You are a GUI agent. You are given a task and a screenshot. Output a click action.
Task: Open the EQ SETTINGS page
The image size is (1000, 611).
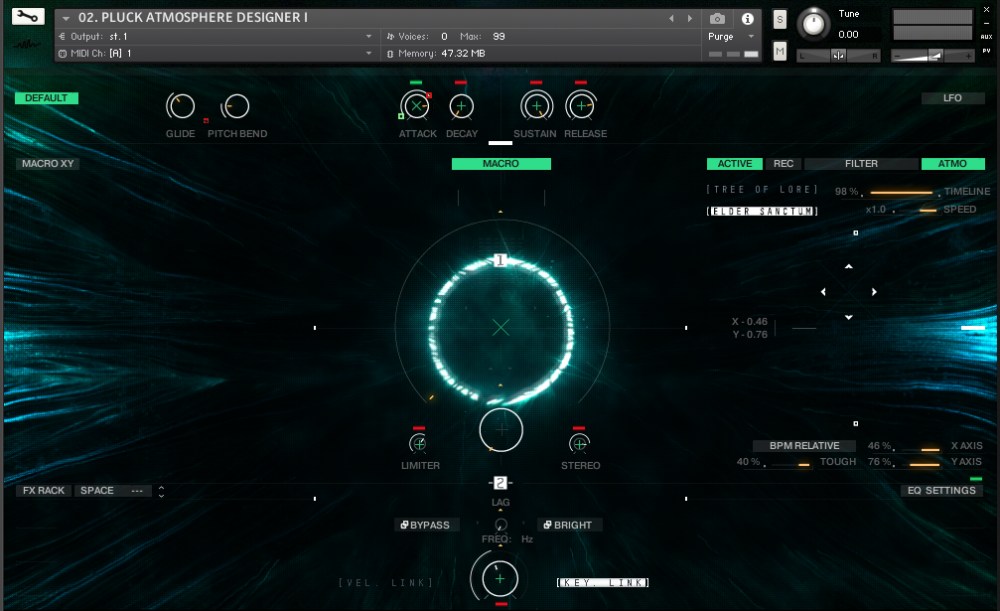pyautogui.click(x=941, y=490)
